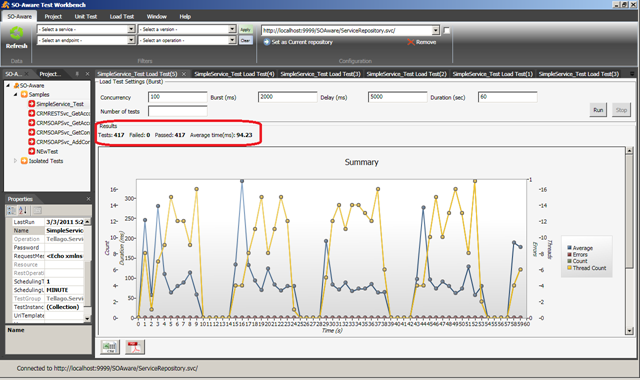Click the Run button

pos(598,110)
